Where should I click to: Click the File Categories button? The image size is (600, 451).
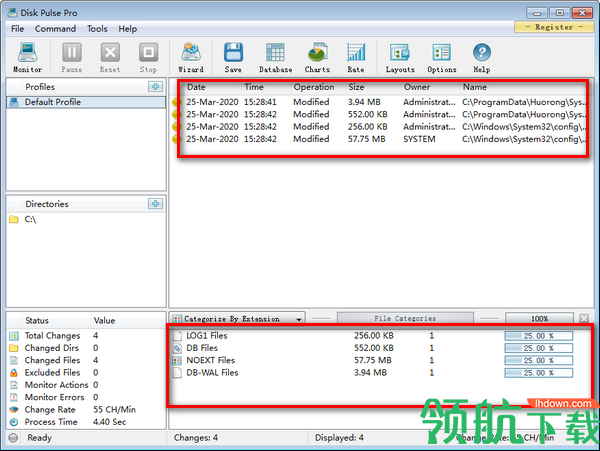(405, 318)
